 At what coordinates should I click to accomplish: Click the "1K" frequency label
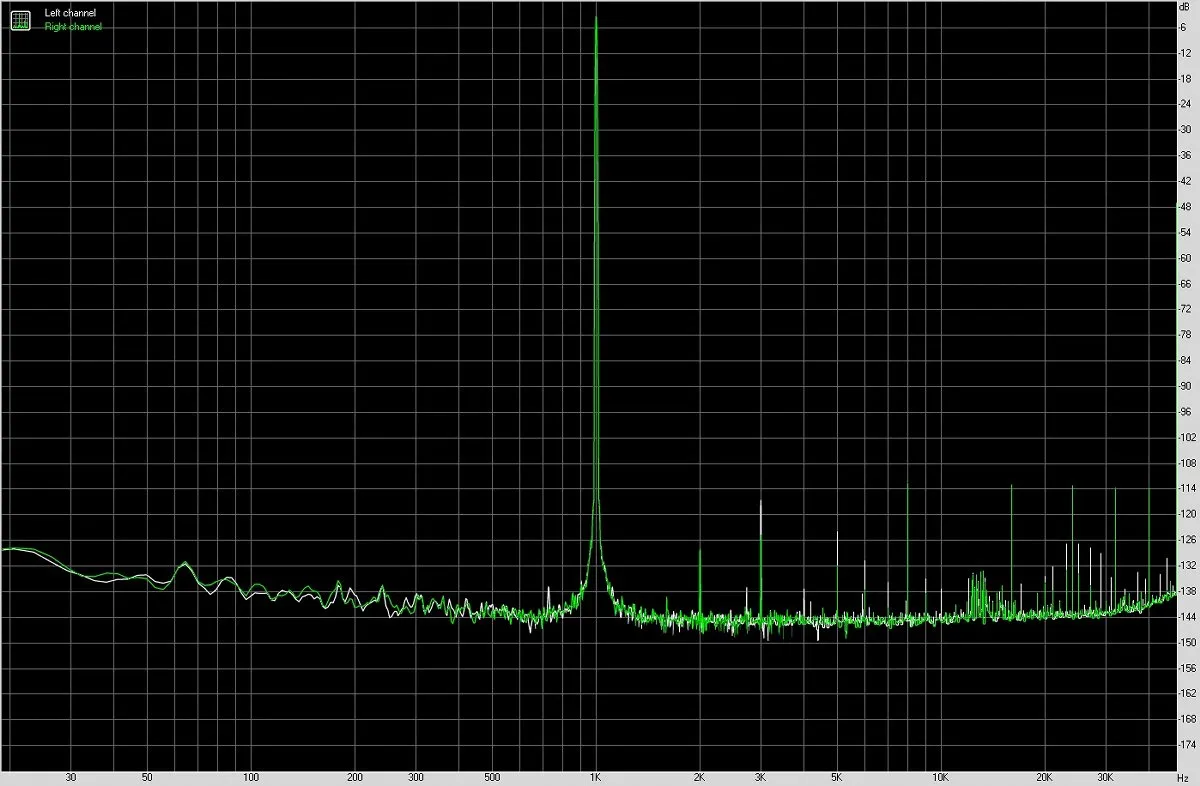pyautogui.click(x=595, y=777)
